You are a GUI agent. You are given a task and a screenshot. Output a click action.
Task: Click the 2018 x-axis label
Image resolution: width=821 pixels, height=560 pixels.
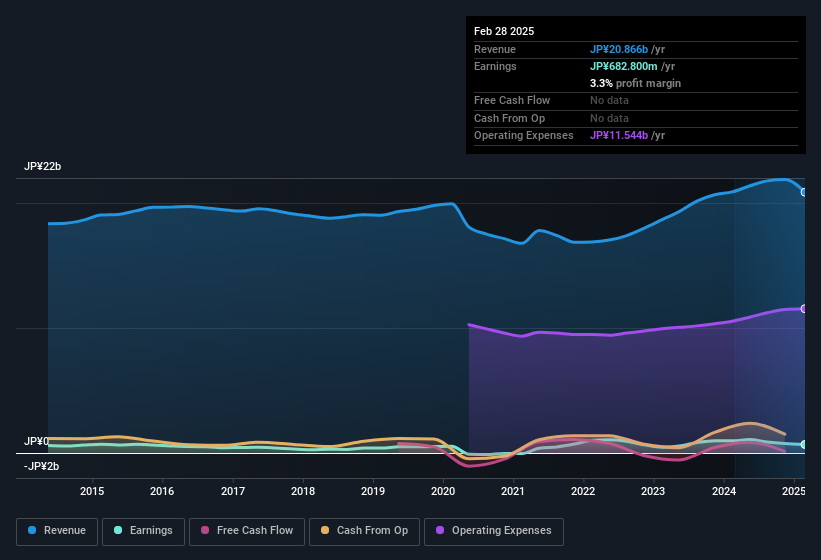[303, 491]
